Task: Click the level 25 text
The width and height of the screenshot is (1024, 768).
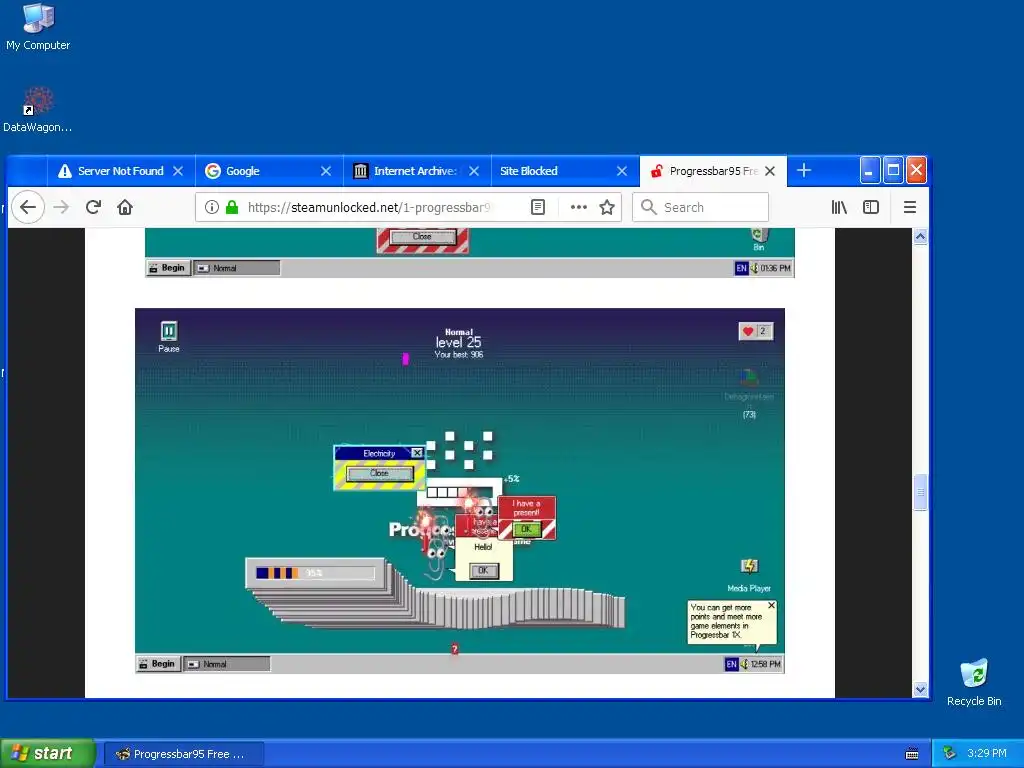Action: 458,342
